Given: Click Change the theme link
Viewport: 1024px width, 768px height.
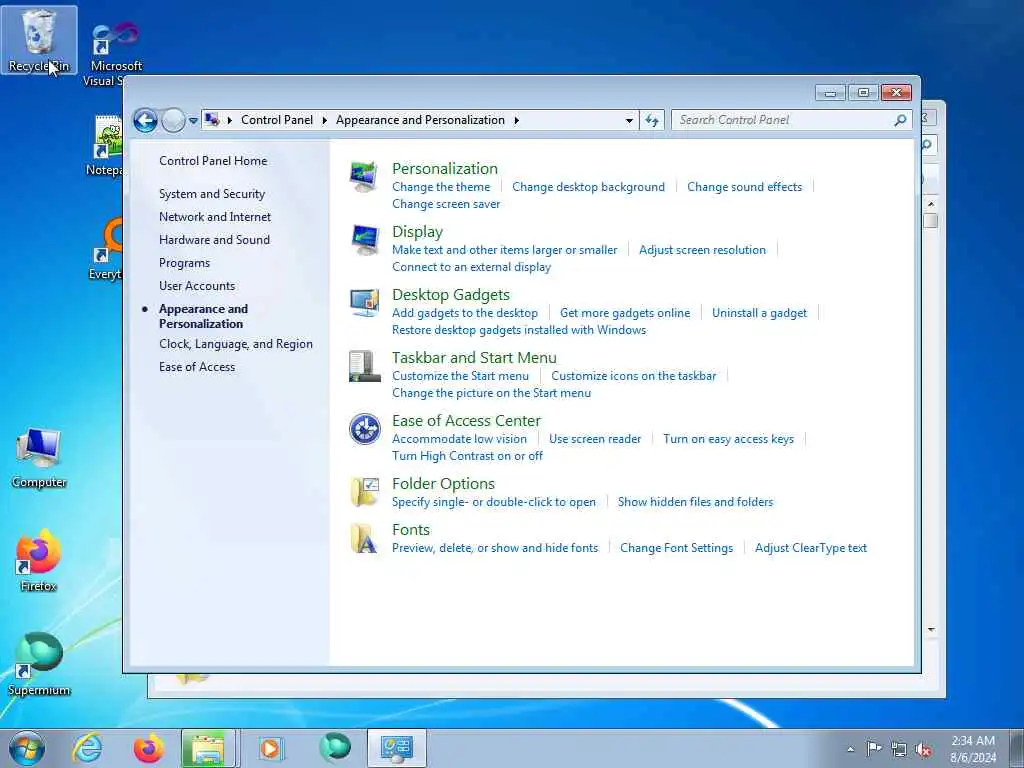Looking at the screenshot, I should coord(441,187).
